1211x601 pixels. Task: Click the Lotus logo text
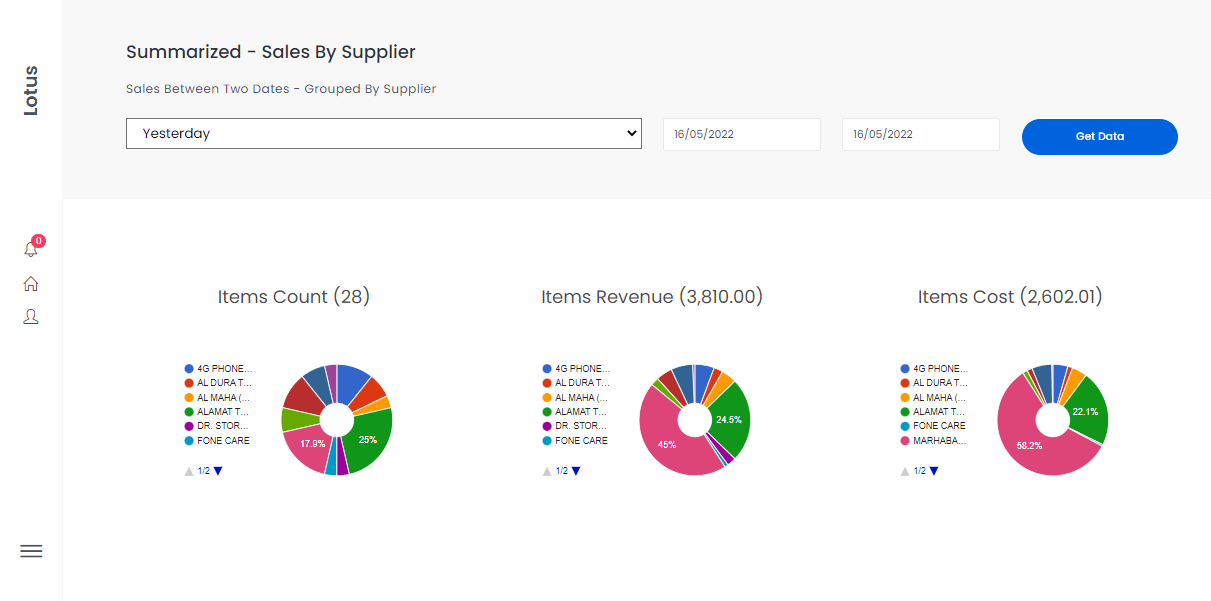tap(31, 91)
